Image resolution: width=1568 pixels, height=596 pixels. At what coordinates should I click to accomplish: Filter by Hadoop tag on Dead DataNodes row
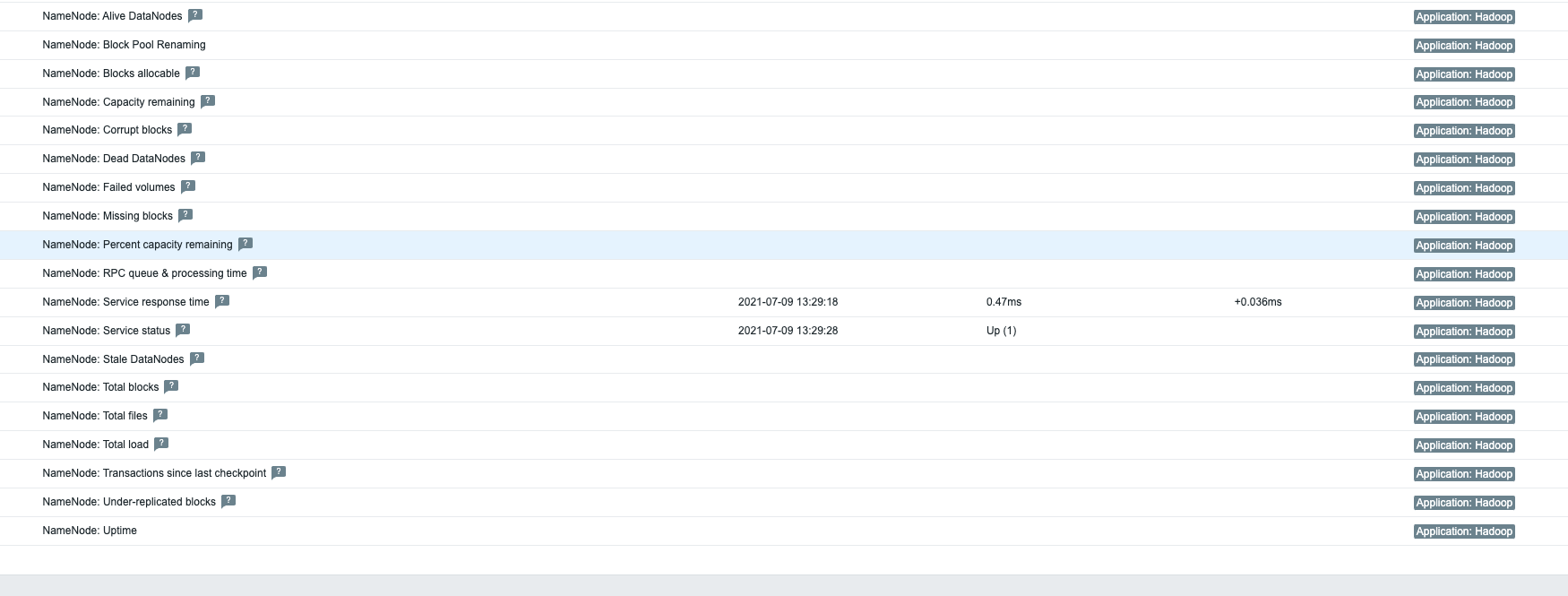(1464, 160)
